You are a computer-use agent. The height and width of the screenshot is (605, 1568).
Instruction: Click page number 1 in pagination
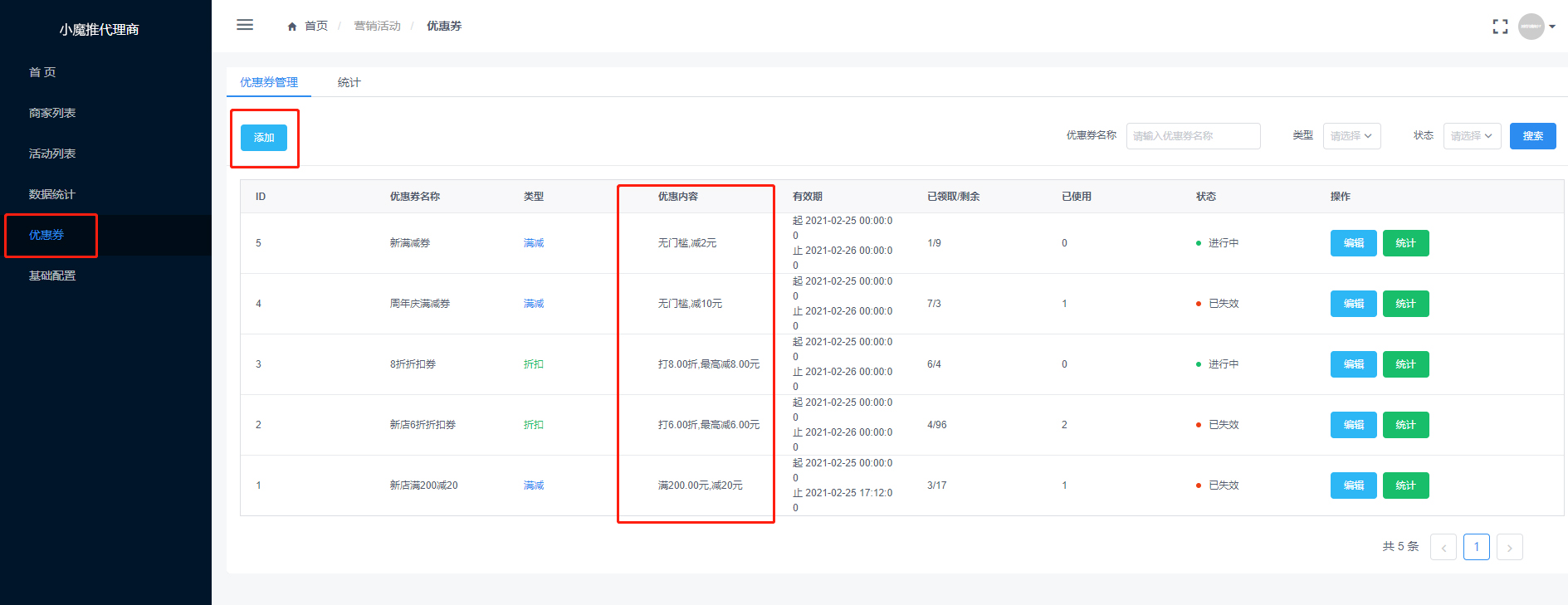1476,547
